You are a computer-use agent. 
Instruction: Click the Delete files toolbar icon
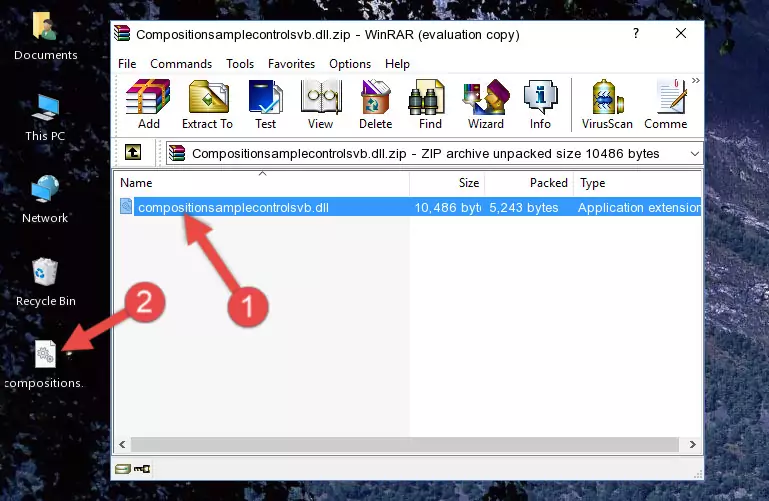[376, 104]
